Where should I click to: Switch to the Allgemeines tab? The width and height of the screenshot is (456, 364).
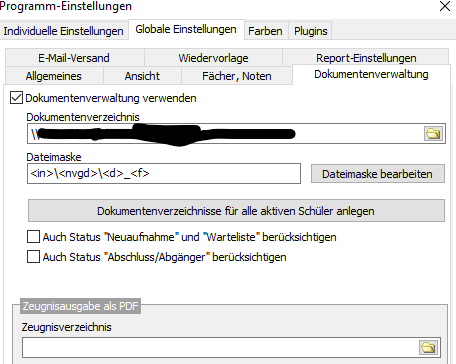pyautogui.click(x=54, y=76)
